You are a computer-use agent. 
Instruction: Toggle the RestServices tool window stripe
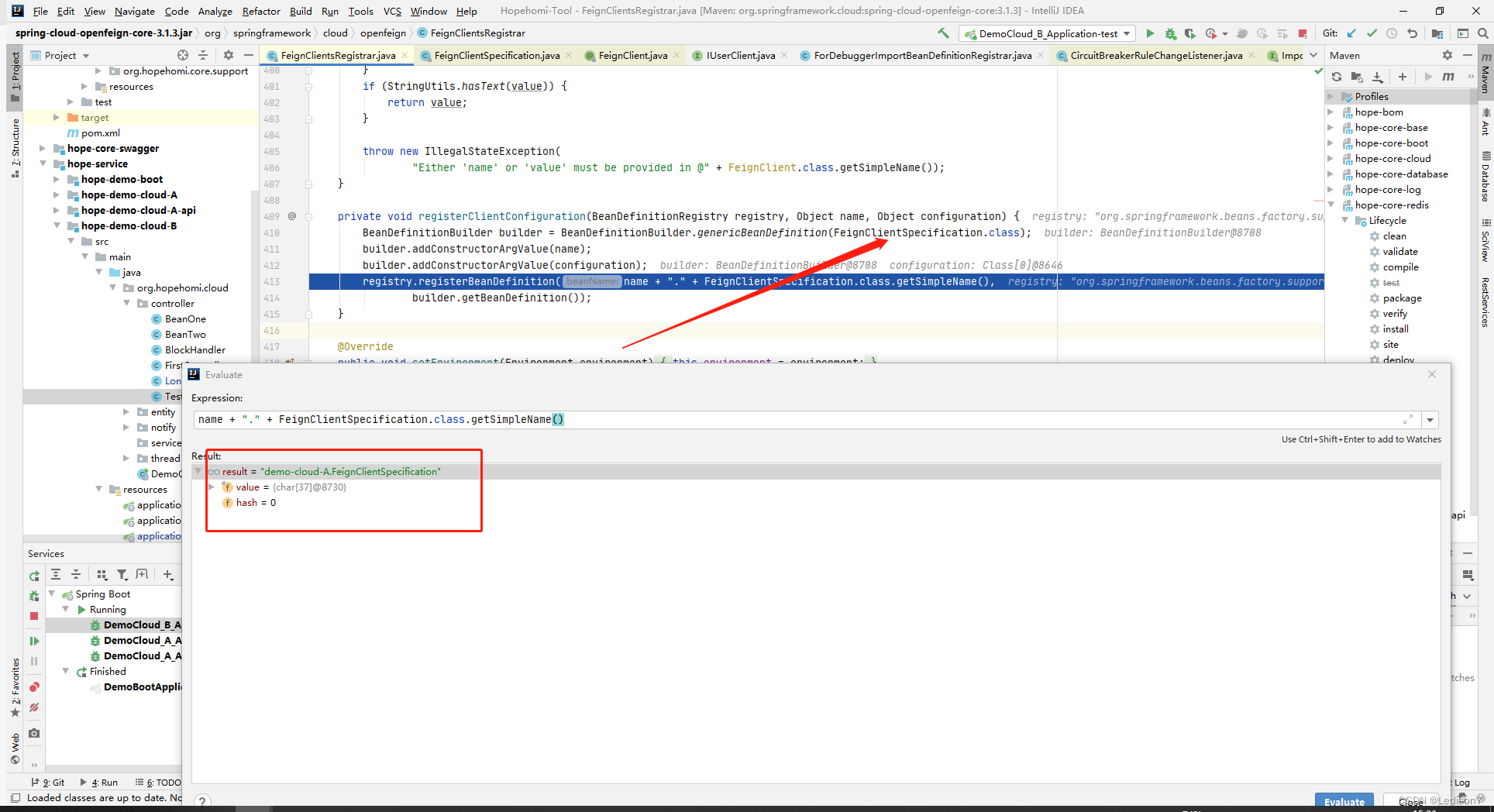(x=1485, y=302)
